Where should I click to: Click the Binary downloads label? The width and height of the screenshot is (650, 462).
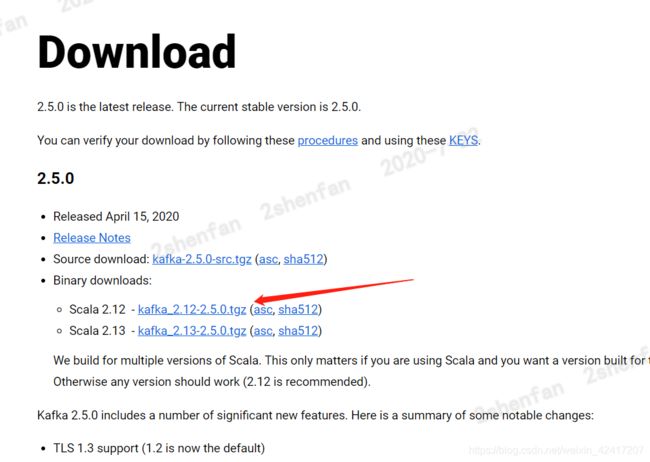pyautogui.click(x=102, y=280)
